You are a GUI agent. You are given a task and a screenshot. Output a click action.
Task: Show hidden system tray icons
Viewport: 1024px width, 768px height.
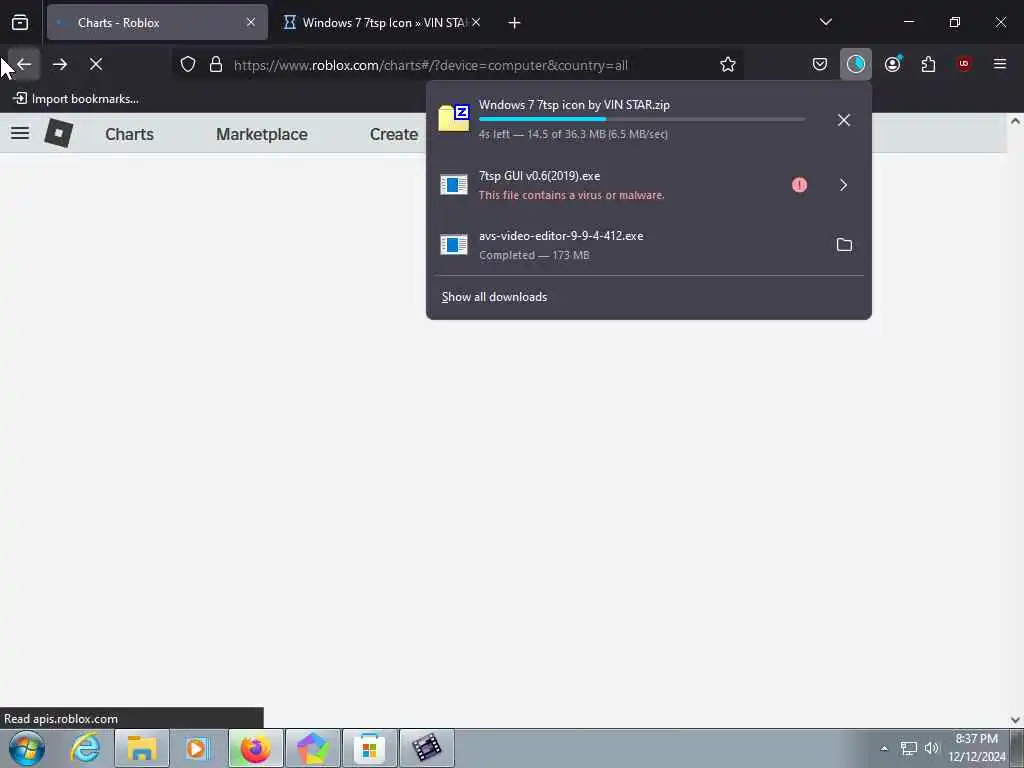[884, 748]
